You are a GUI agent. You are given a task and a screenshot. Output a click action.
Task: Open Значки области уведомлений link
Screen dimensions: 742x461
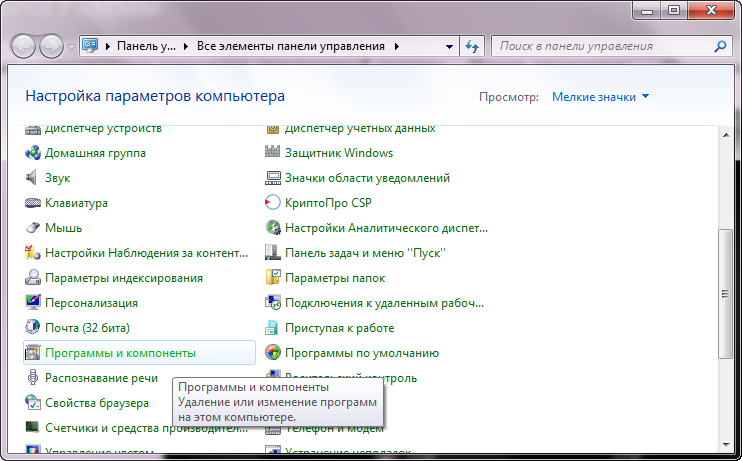(367, 178)
